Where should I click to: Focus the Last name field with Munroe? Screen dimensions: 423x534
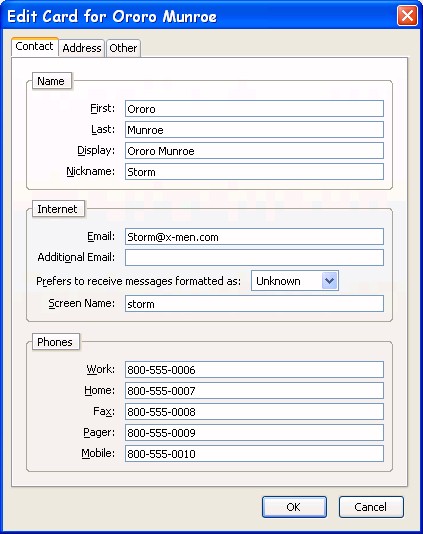(x=254, y=130)
